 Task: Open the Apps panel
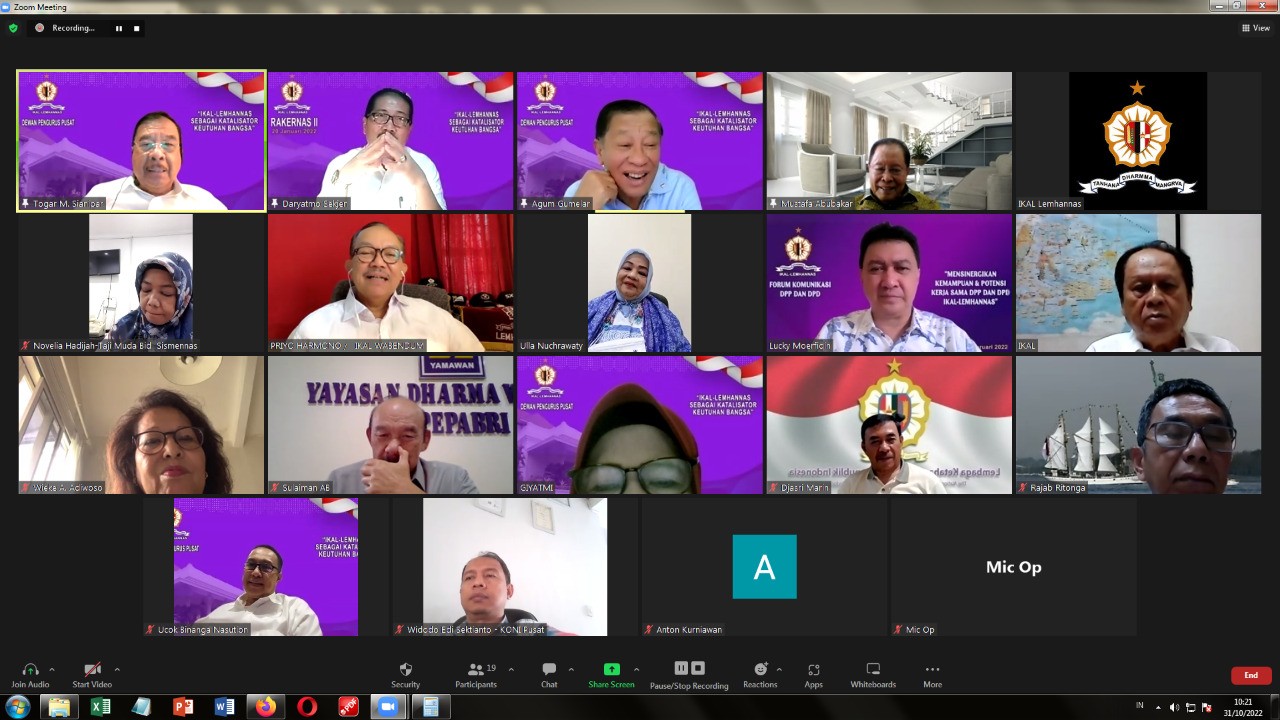coord(813,674)
